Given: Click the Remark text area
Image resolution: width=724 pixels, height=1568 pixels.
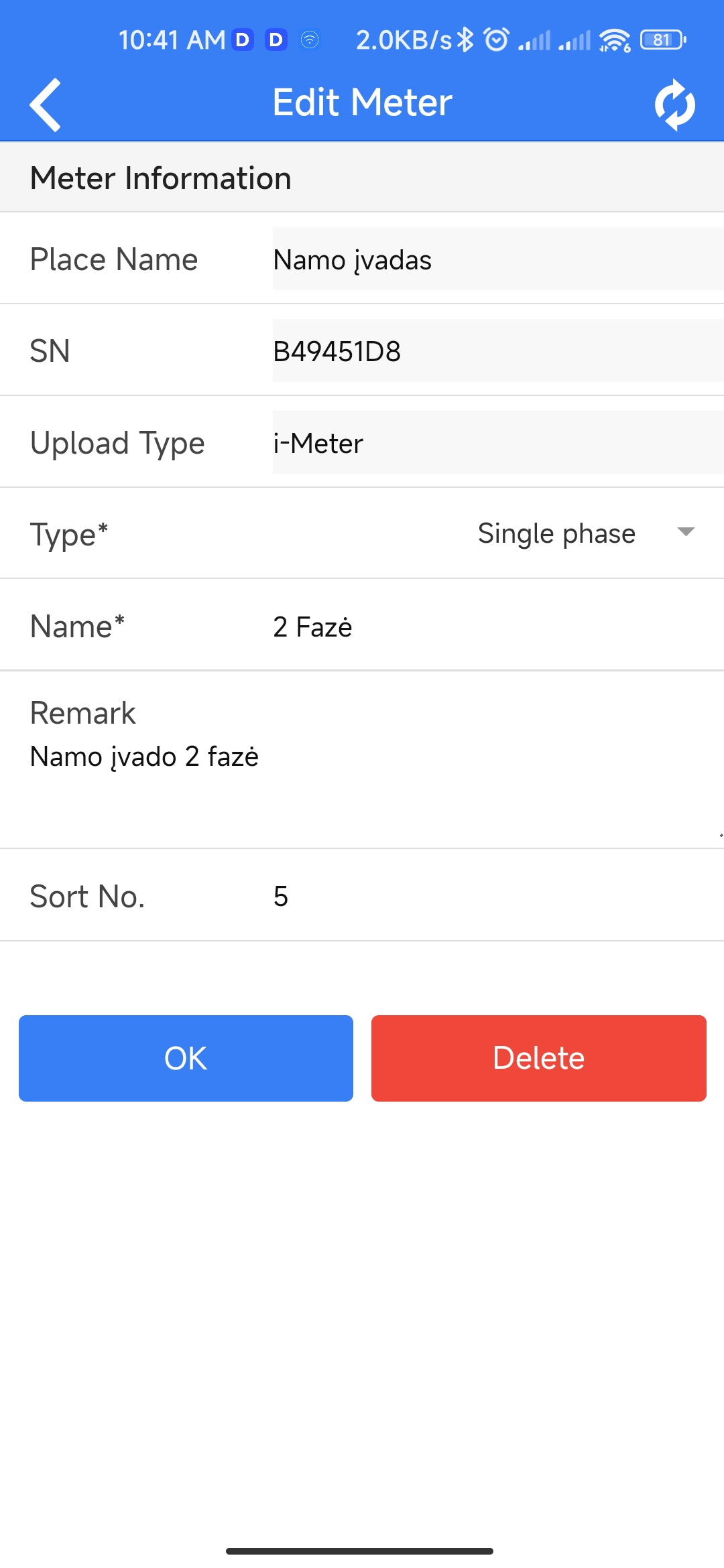Looking at the screenshot, I should 362,771.
